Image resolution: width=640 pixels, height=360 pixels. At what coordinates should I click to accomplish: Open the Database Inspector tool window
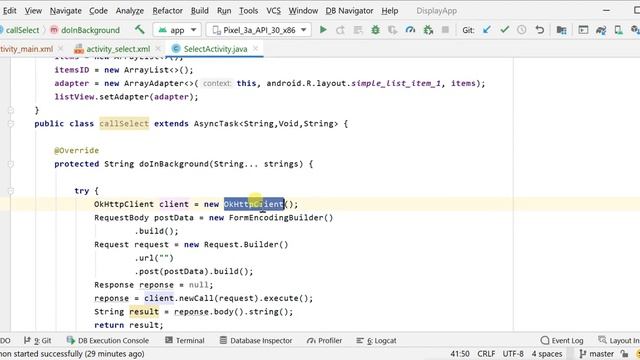(x=256, y=340)
